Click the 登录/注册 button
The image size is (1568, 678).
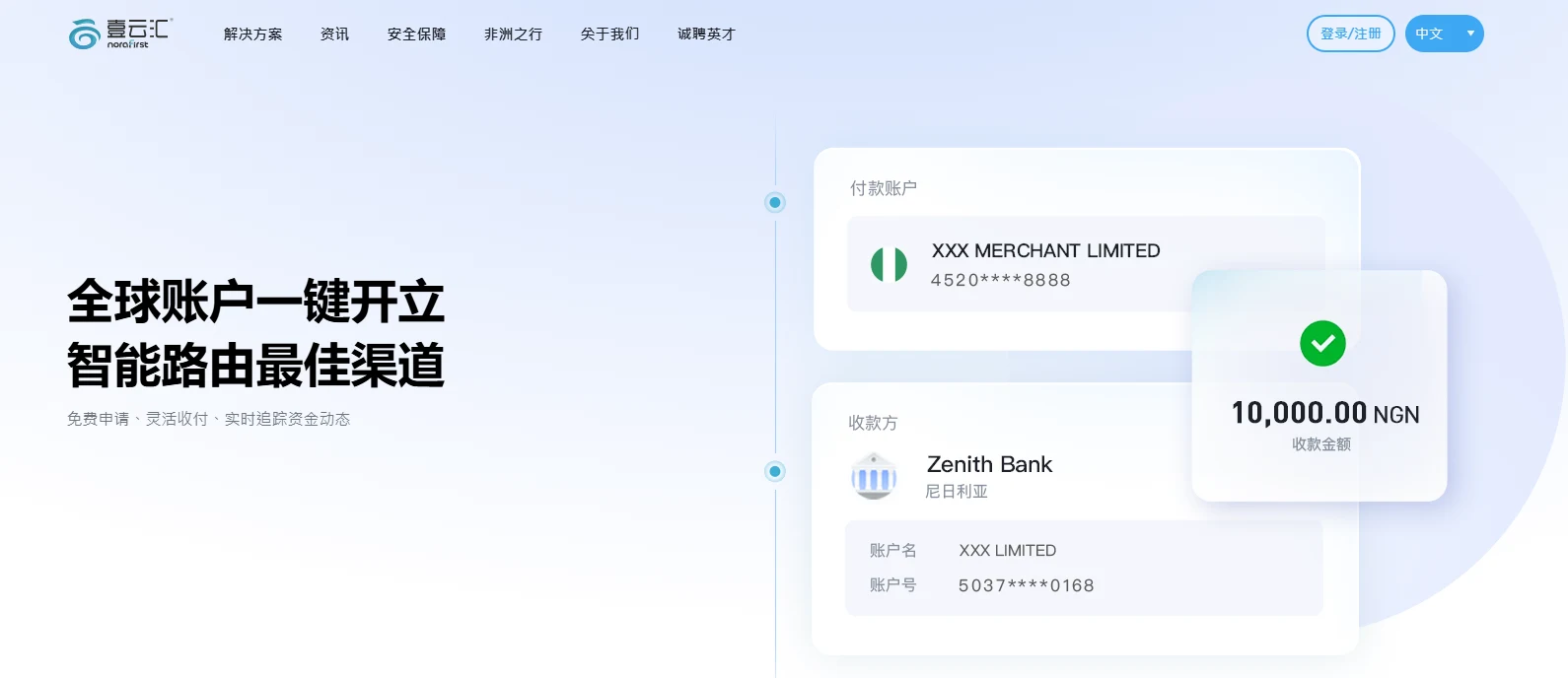[1351, 34]
